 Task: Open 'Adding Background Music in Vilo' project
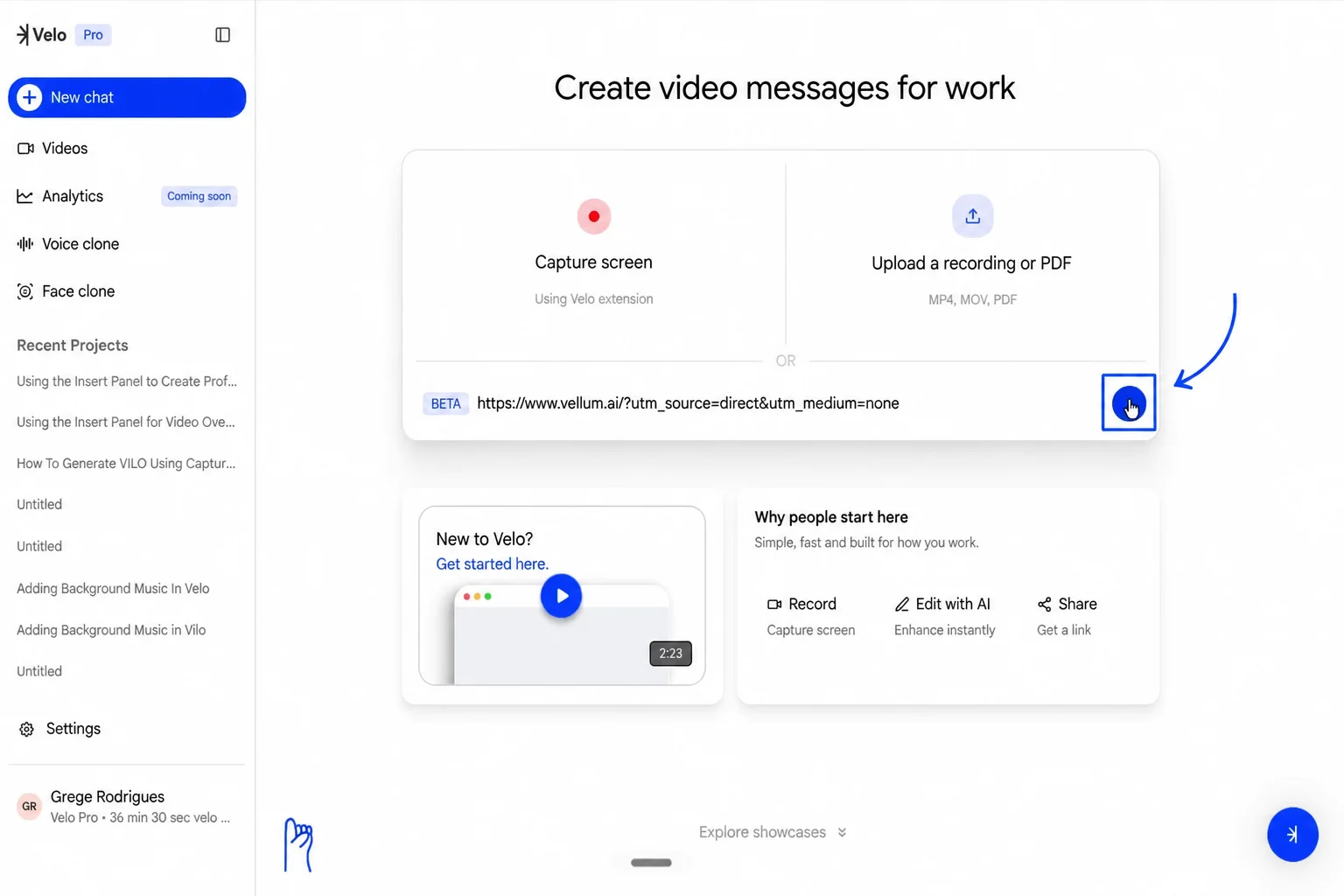[111, 630]
